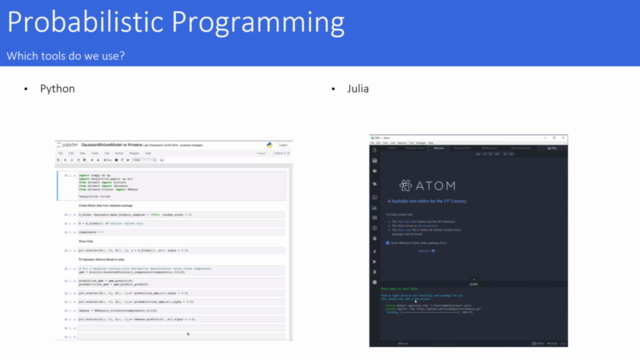Click the GitHub item in Atom's status bar
Image resolution: width=640 pixels, height=360 pixels.
[538, 344]
